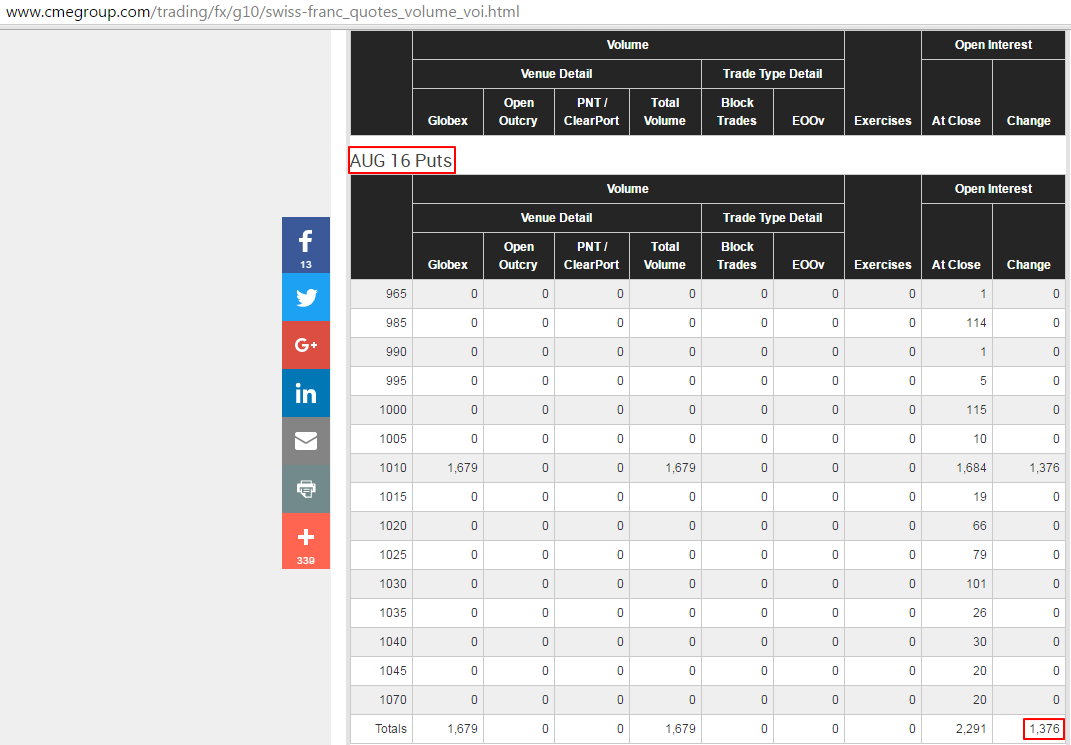1071x745 pixels.
Task: Click At Close value 5 for 995
Action: point(983,381)
